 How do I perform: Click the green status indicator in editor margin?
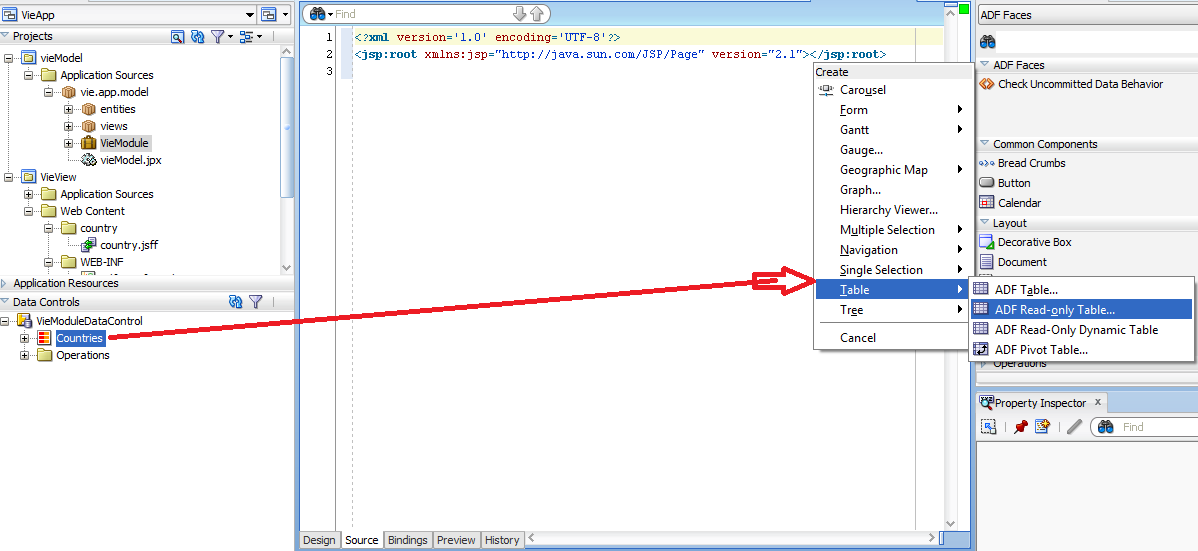pyautogui.click(x=964, y=9)
